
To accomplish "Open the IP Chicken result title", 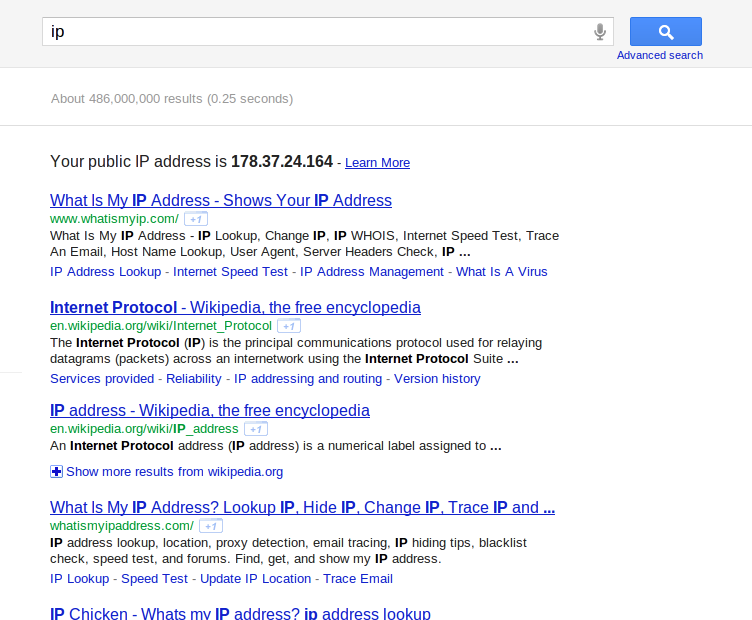I will tap(240, 613).
